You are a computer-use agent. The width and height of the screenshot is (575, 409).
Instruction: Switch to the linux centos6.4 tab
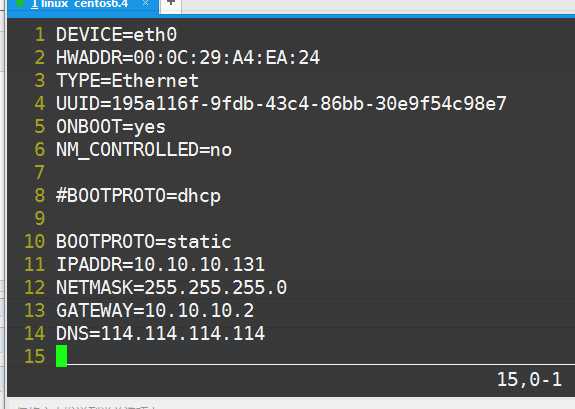click(83, 5)
